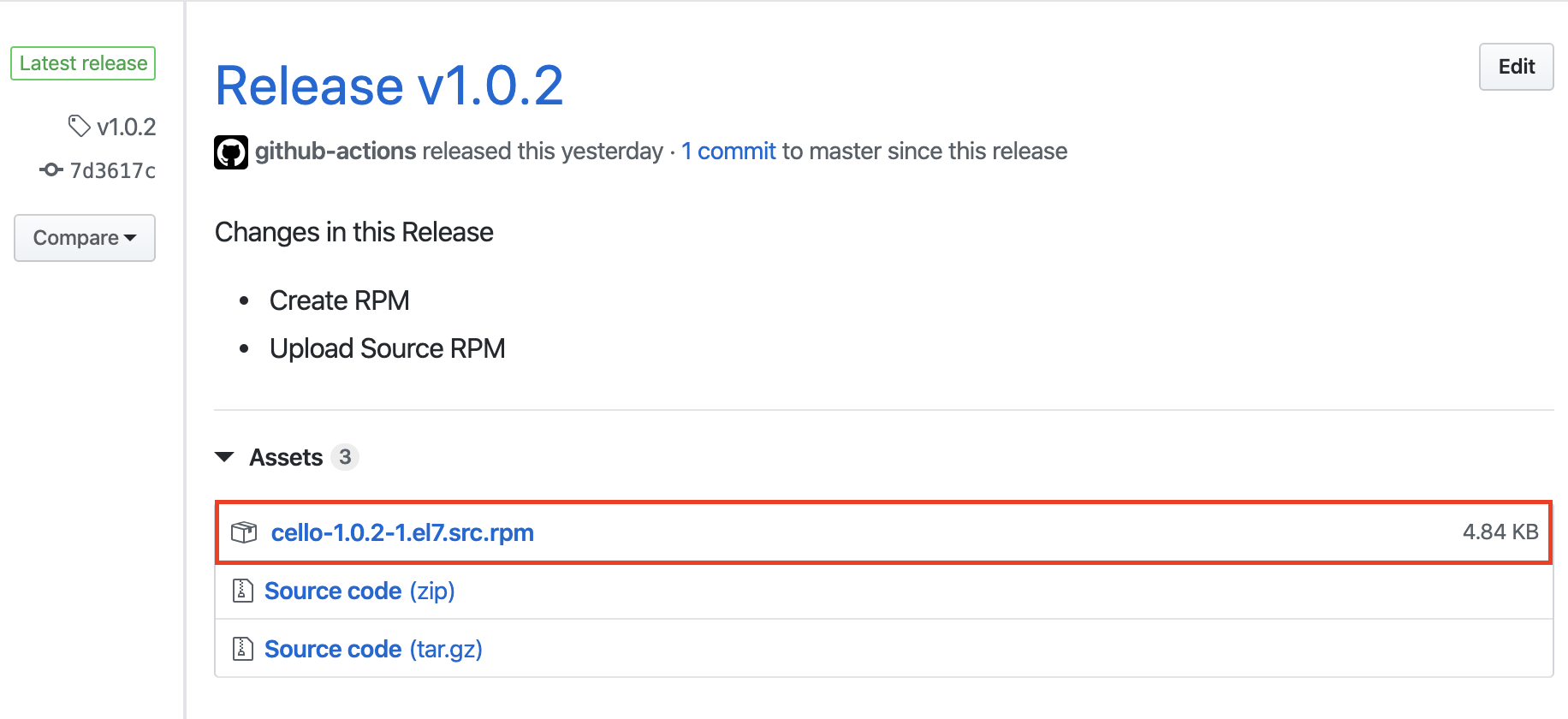Click the Assets header label
Screen dimensions: 1568x719
click(x=286, y=457)
